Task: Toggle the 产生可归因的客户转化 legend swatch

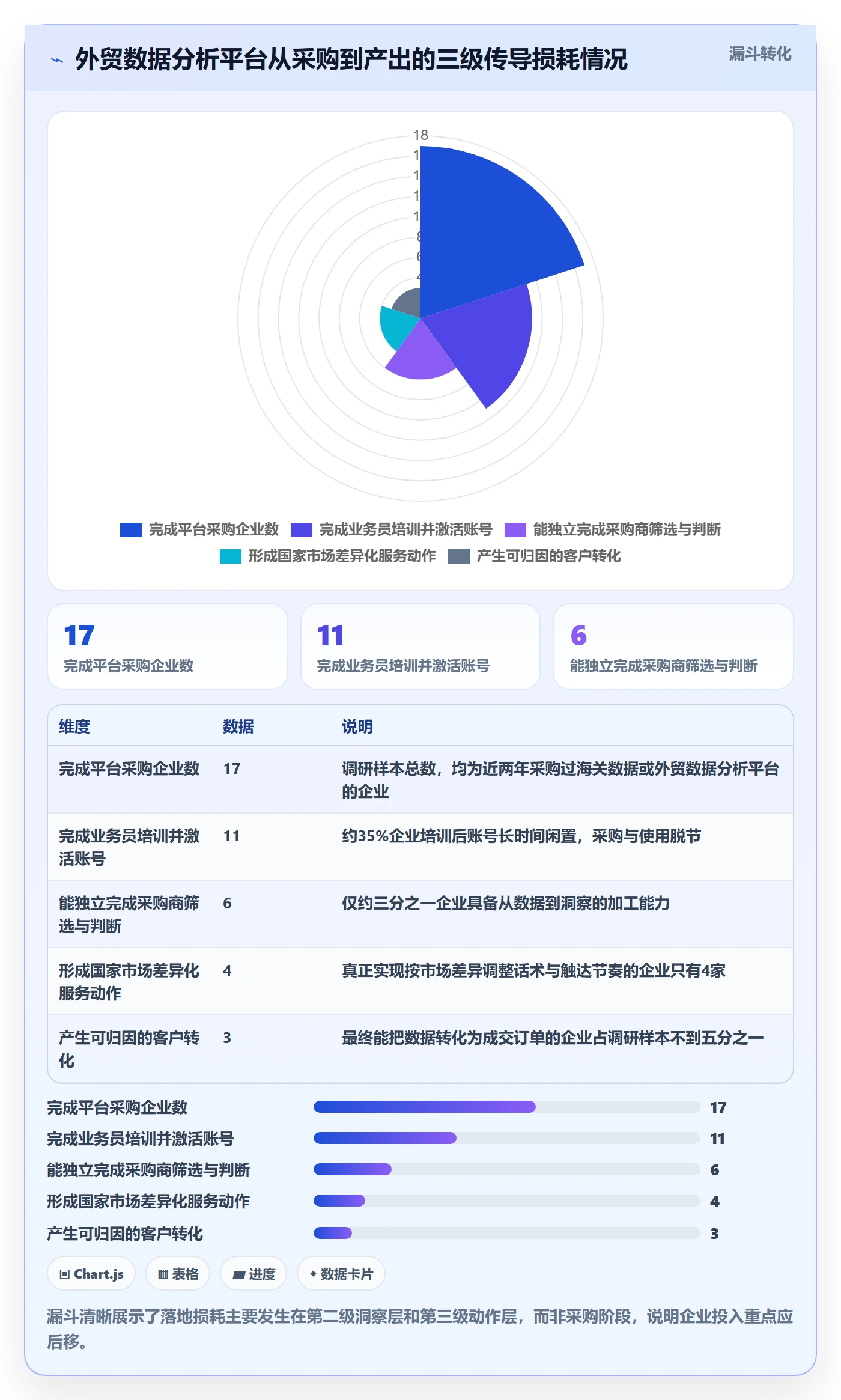Action: point(459,556)
